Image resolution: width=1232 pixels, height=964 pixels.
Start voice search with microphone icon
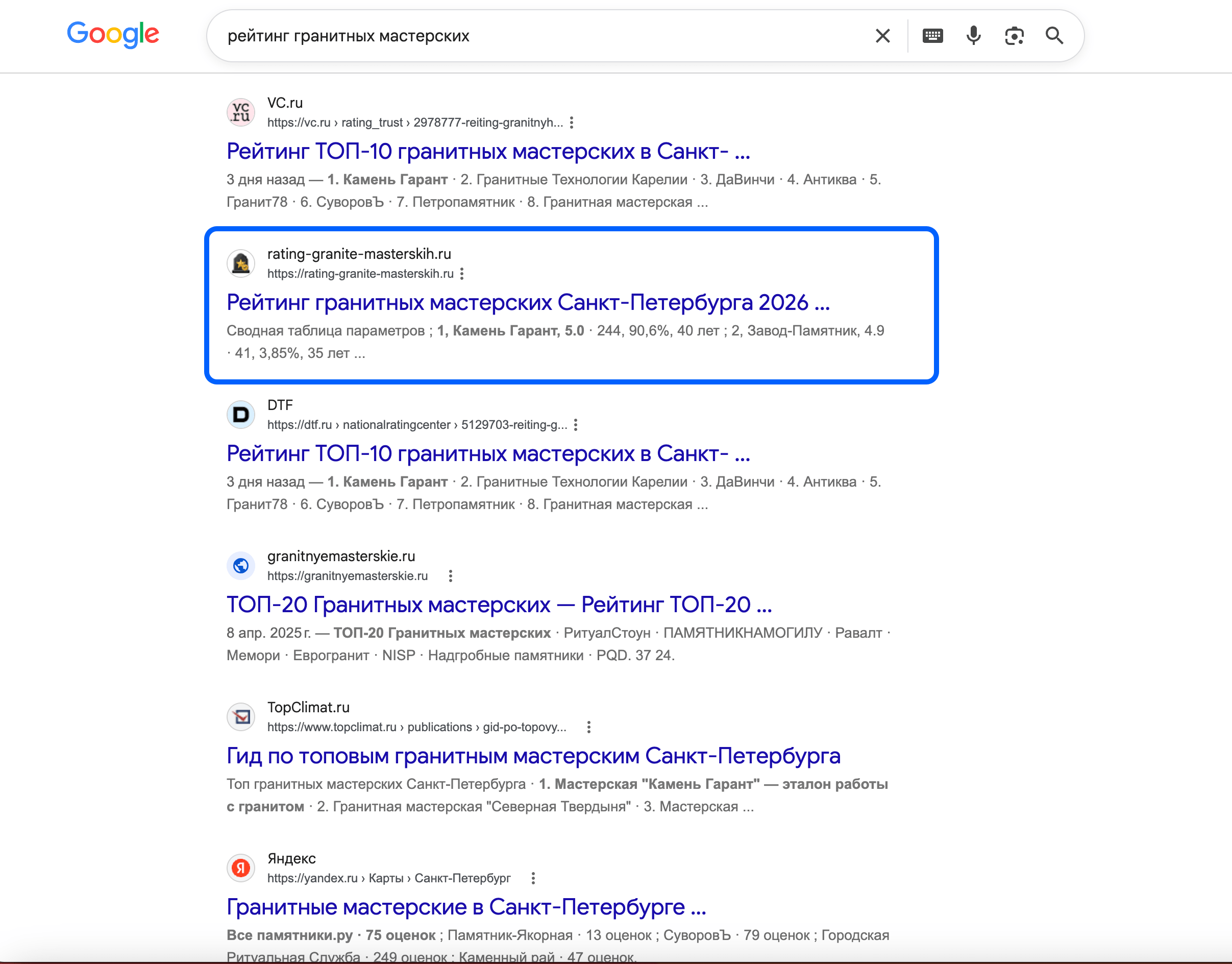[973, 36]
